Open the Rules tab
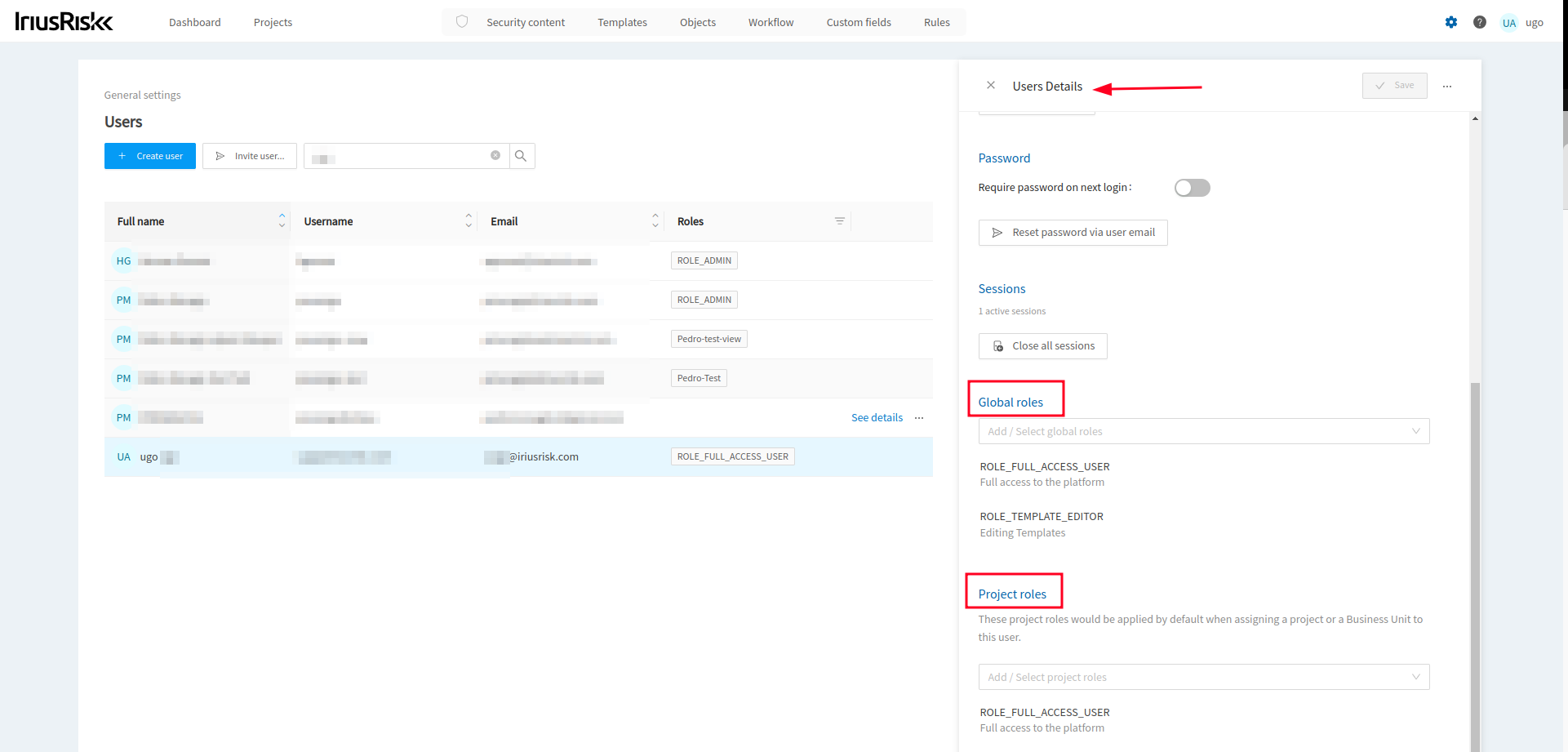This screenshot has width=1568, height=752. (x=936, y=22)
